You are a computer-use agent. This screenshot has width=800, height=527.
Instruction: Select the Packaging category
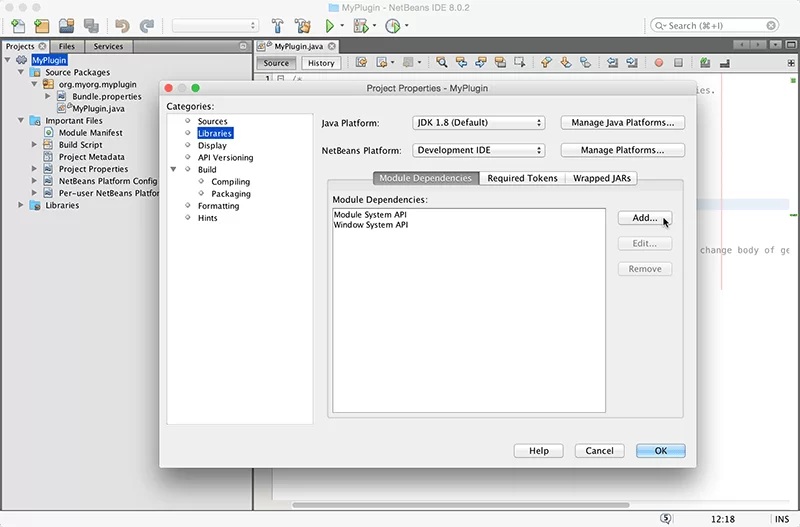click(231, 194)
